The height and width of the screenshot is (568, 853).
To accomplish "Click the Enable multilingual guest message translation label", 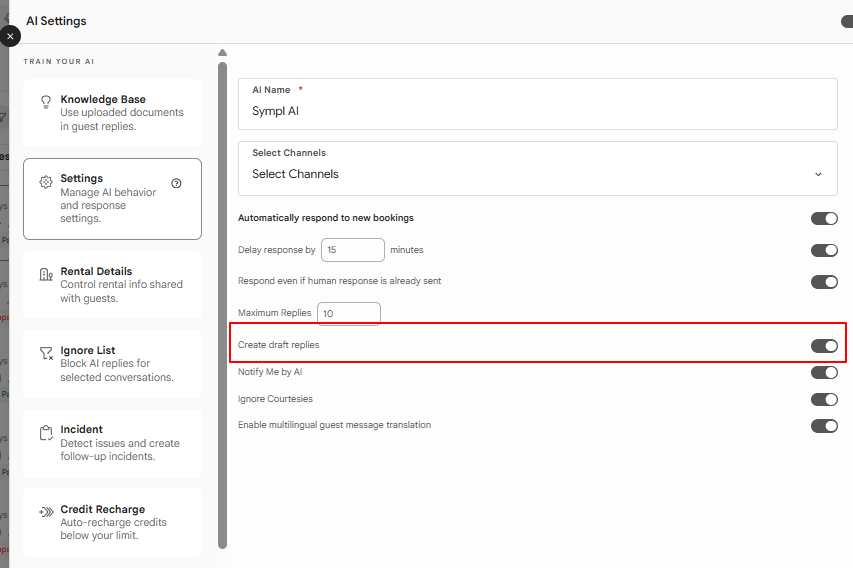I will point(335,425).
